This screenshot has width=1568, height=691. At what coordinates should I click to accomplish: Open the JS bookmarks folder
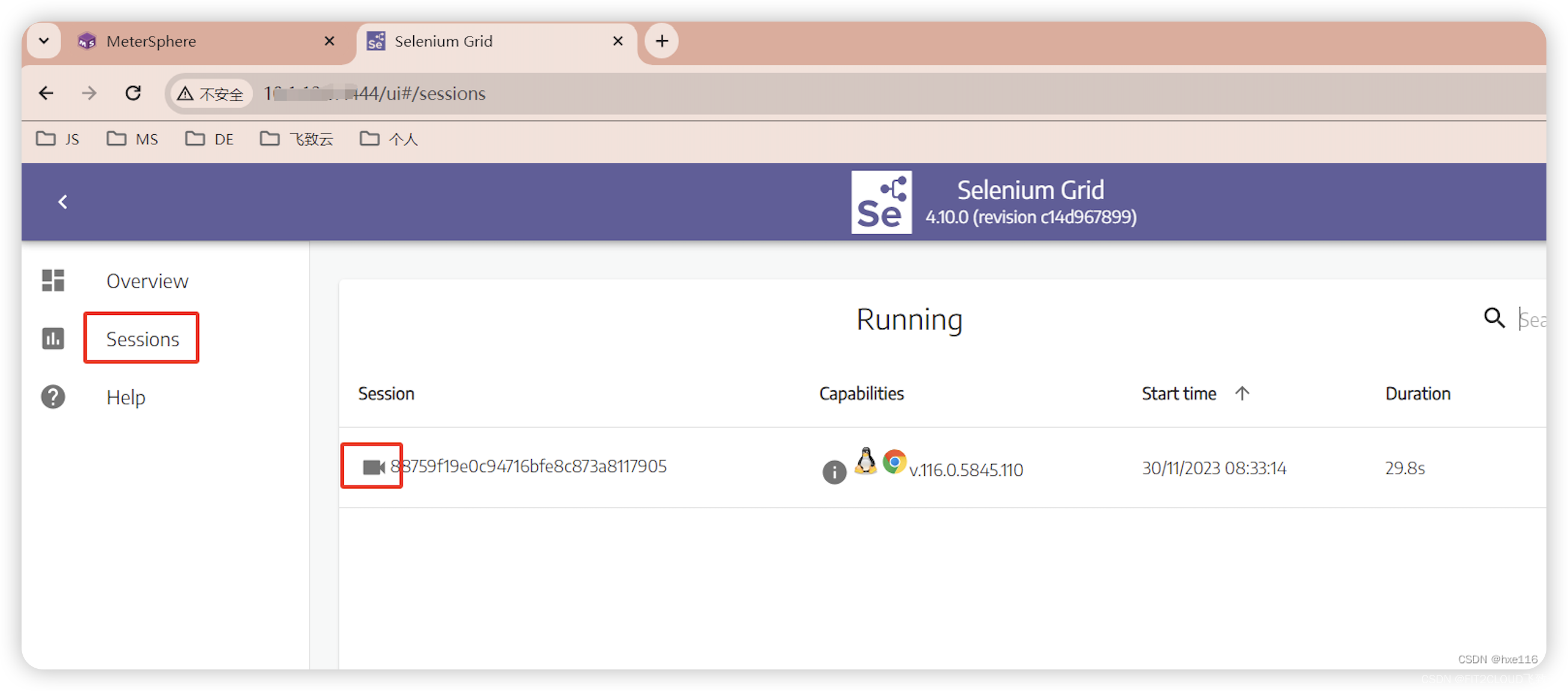(x=58, y=140)
